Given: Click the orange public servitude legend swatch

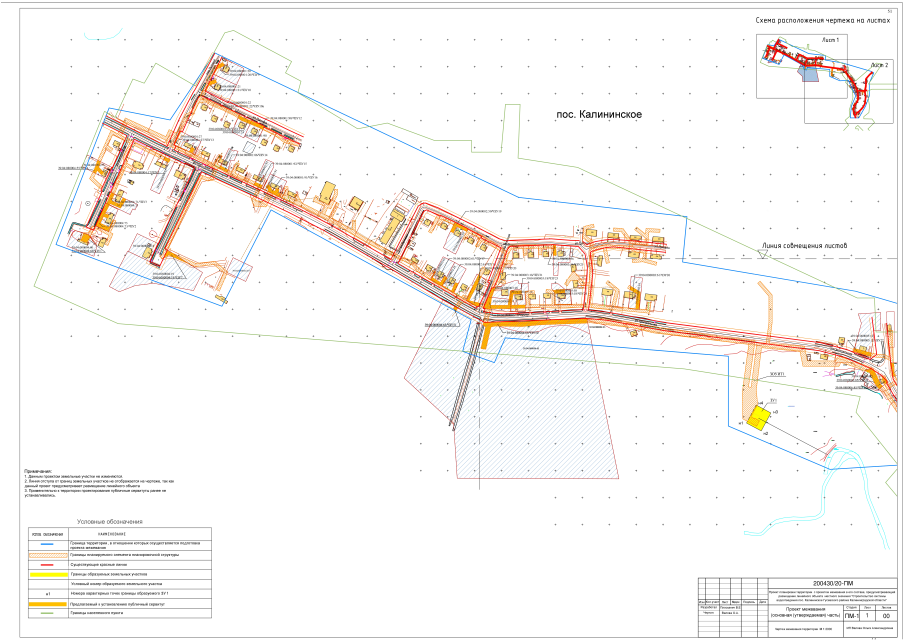Looking at the screenshot, I should pyautogui.click(x=46, y=606).
